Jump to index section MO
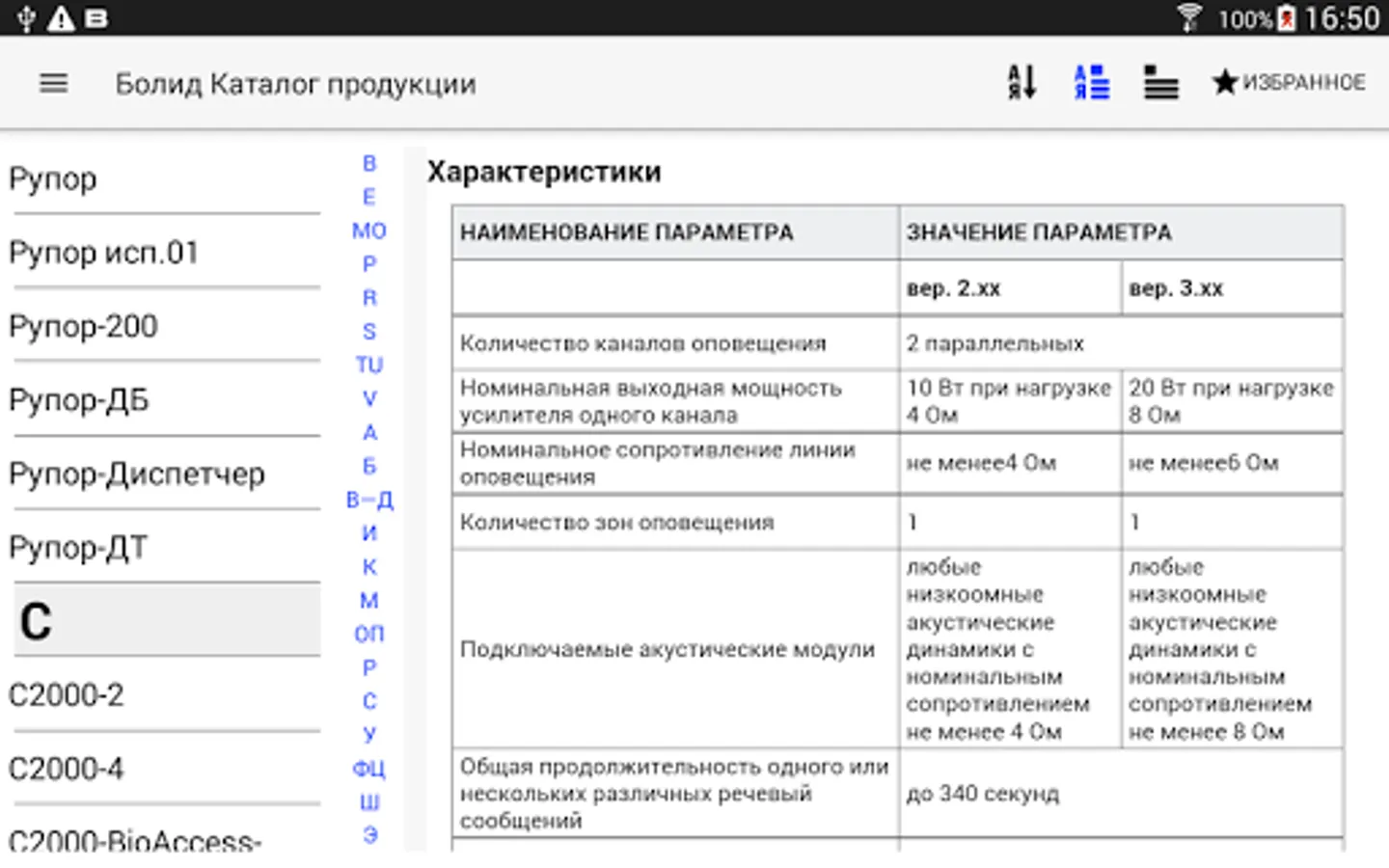Screen dimensions: 1389x868 tap(369, 231)
